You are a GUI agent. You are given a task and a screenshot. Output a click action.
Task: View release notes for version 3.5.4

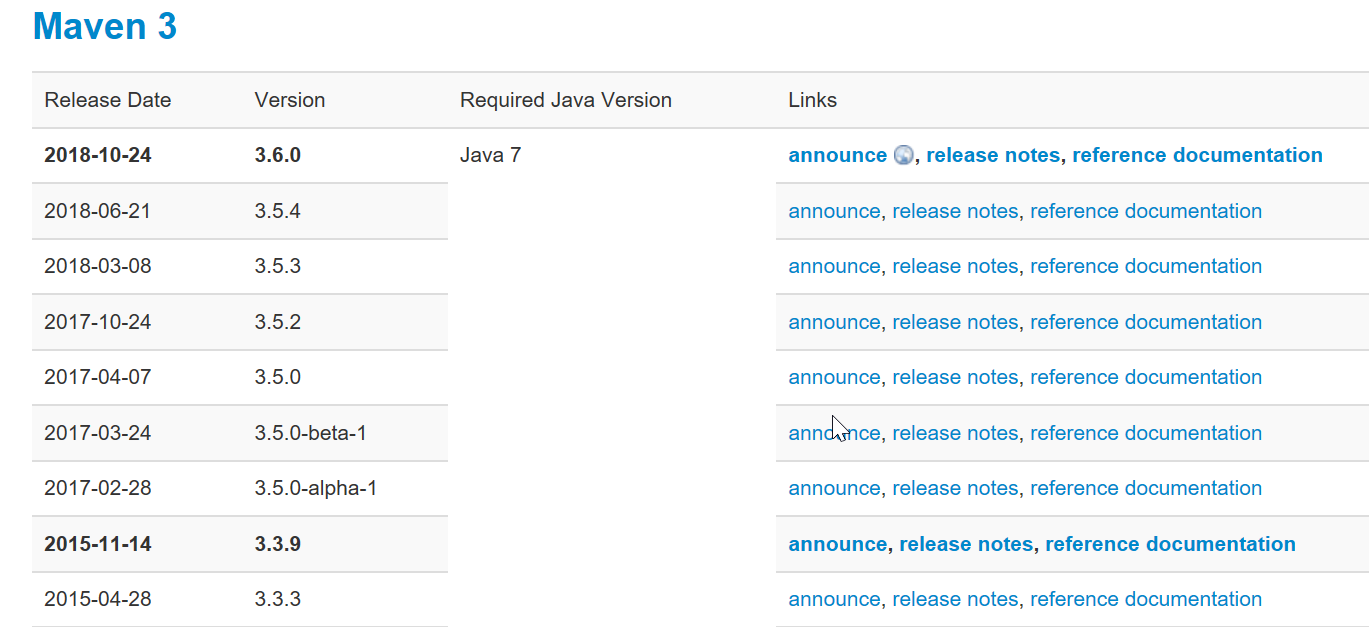point(954,211)
